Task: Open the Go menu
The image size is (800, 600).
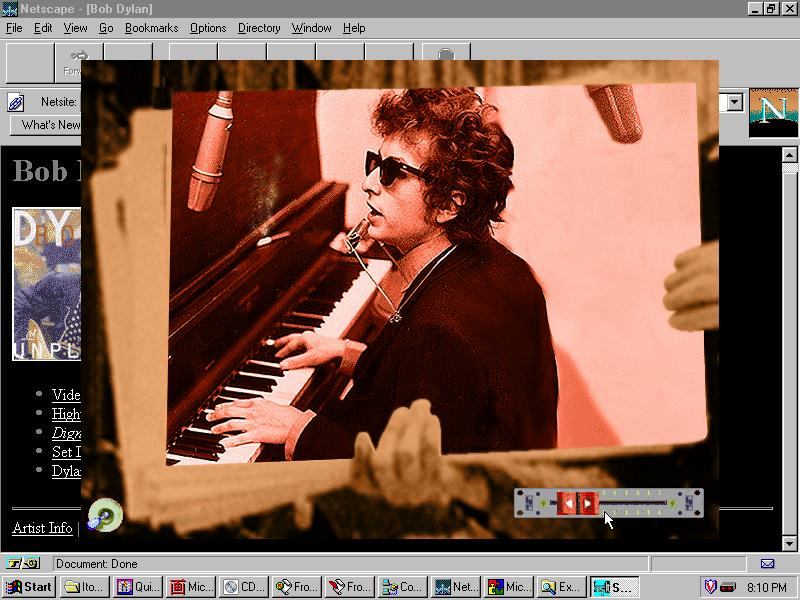Action: point(106,28)
